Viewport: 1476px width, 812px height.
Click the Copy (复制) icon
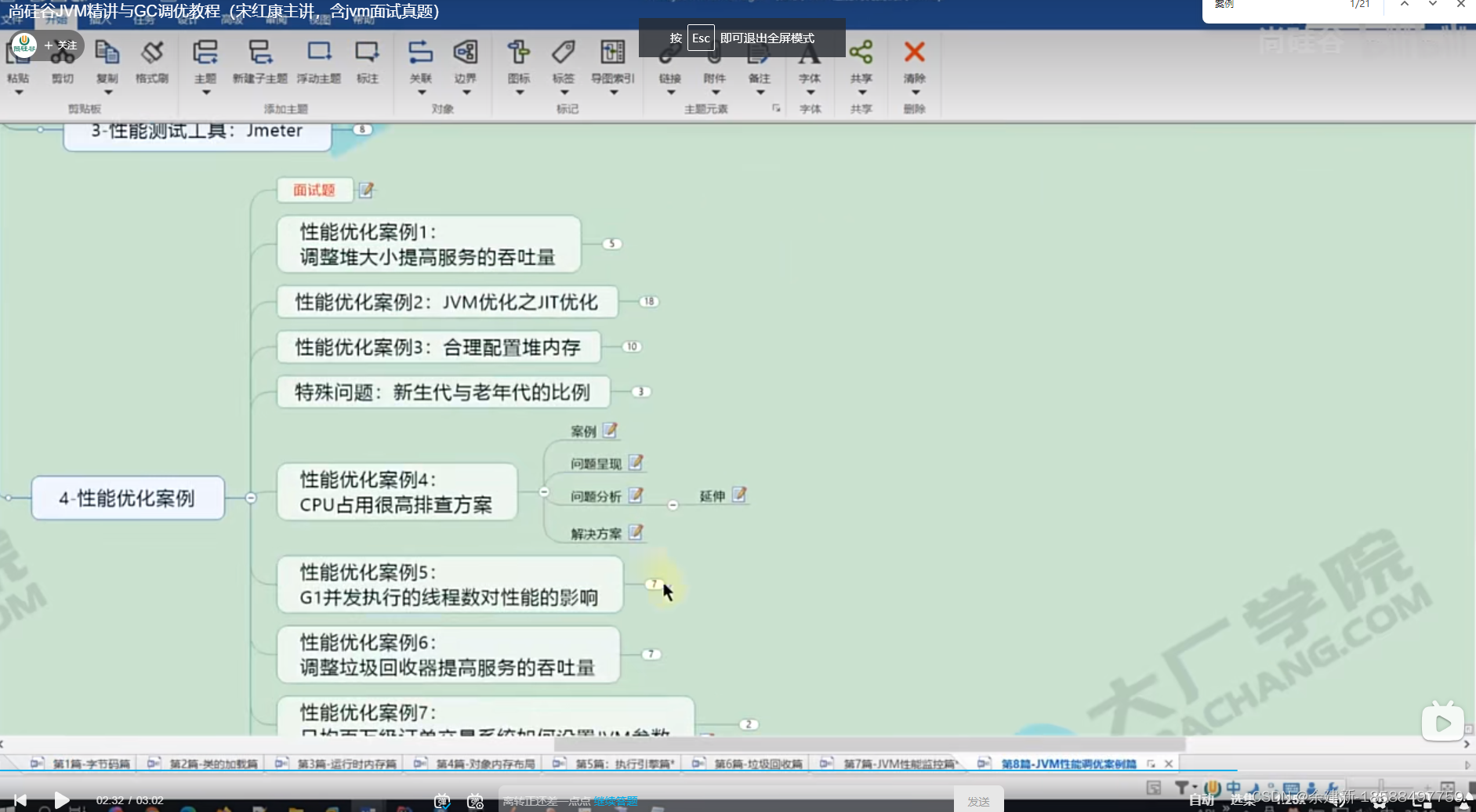(107, 53)
